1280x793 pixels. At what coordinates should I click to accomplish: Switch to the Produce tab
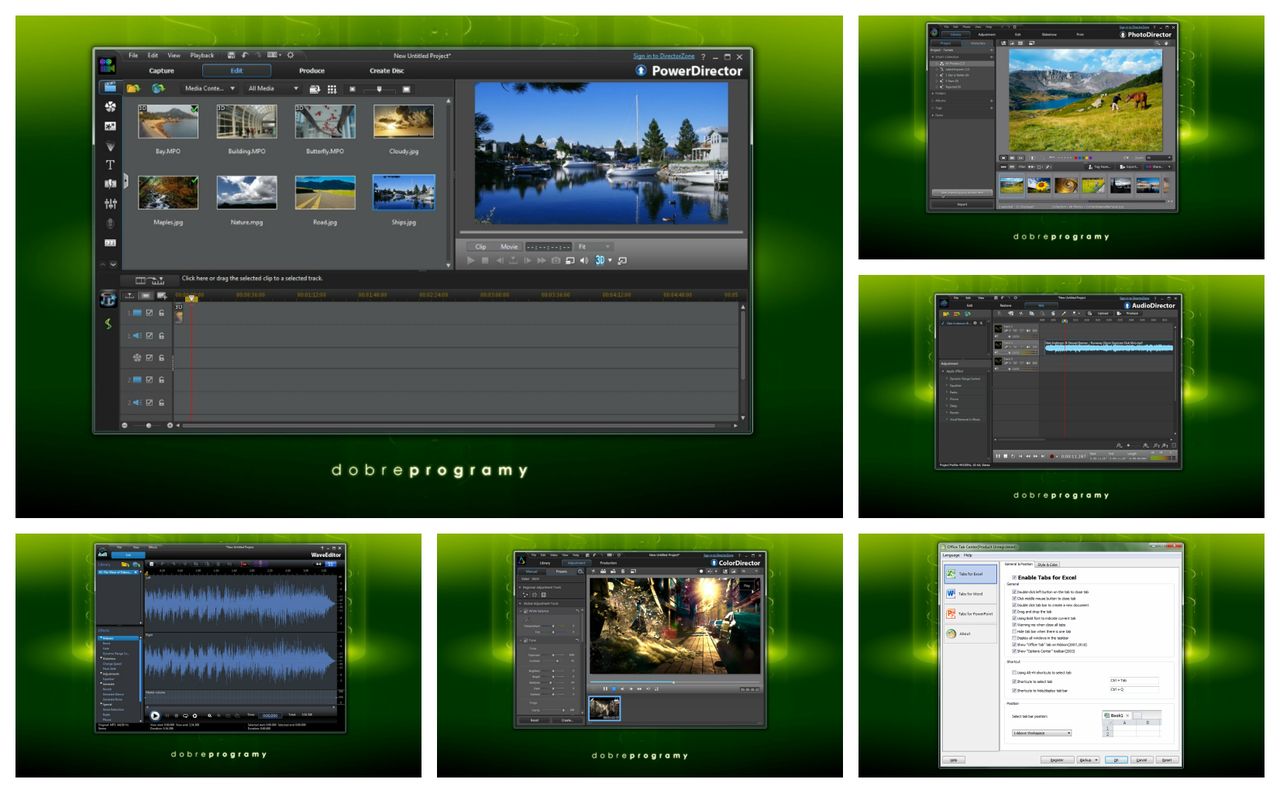pyautogui.click(x=312, y=70)
